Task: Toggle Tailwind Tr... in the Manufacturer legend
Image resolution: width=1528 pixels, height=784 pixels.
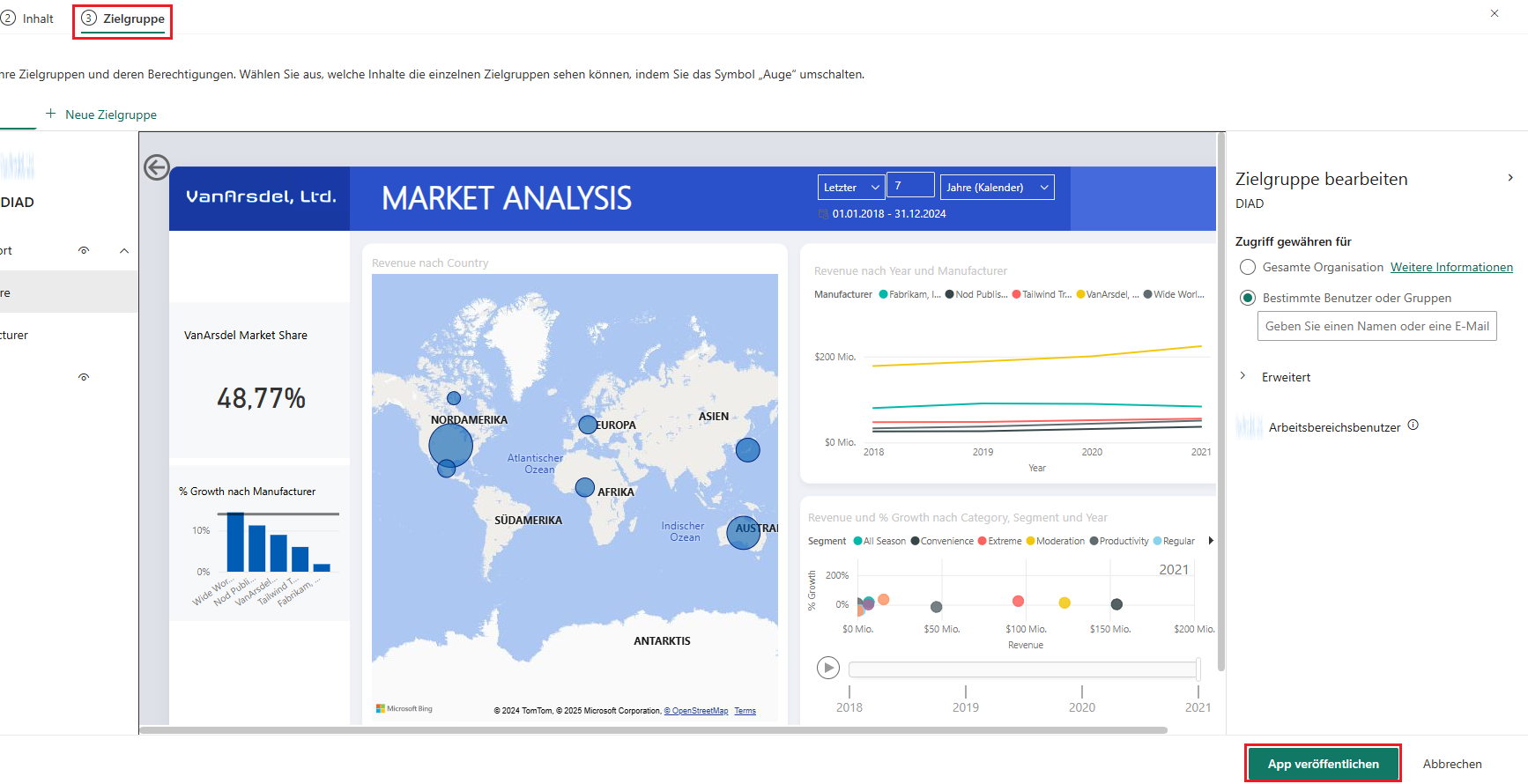Action: tap(1042, 294)
